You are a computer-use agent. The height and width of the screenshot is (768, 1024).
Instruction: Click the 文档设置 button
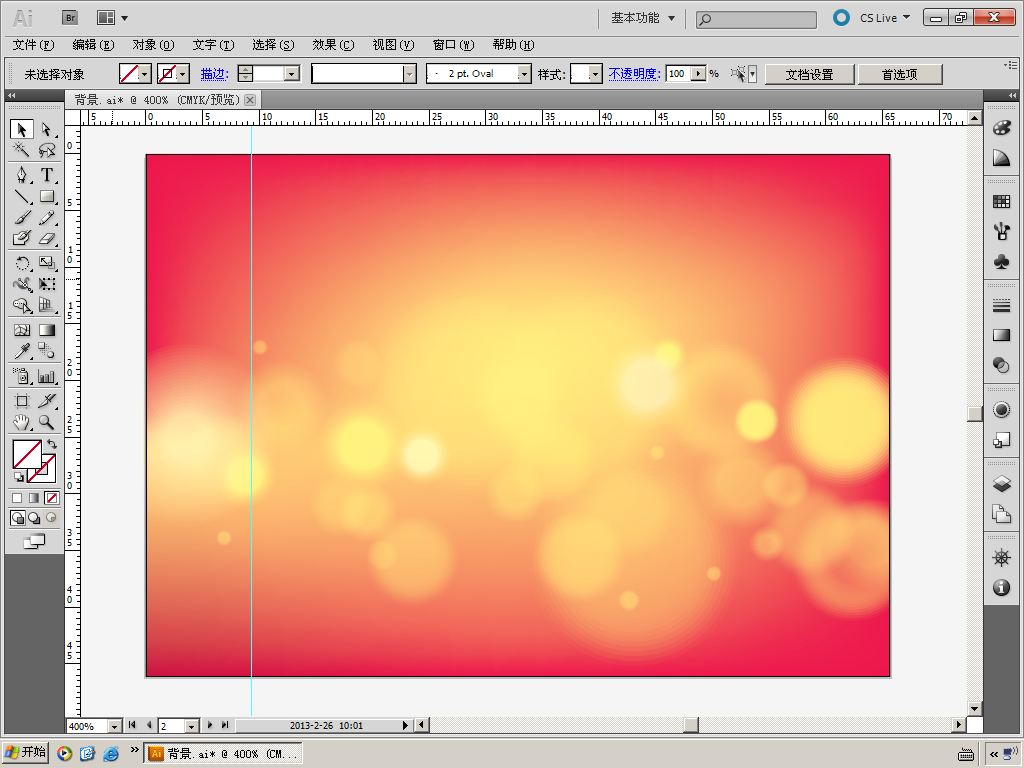point(809,74)
